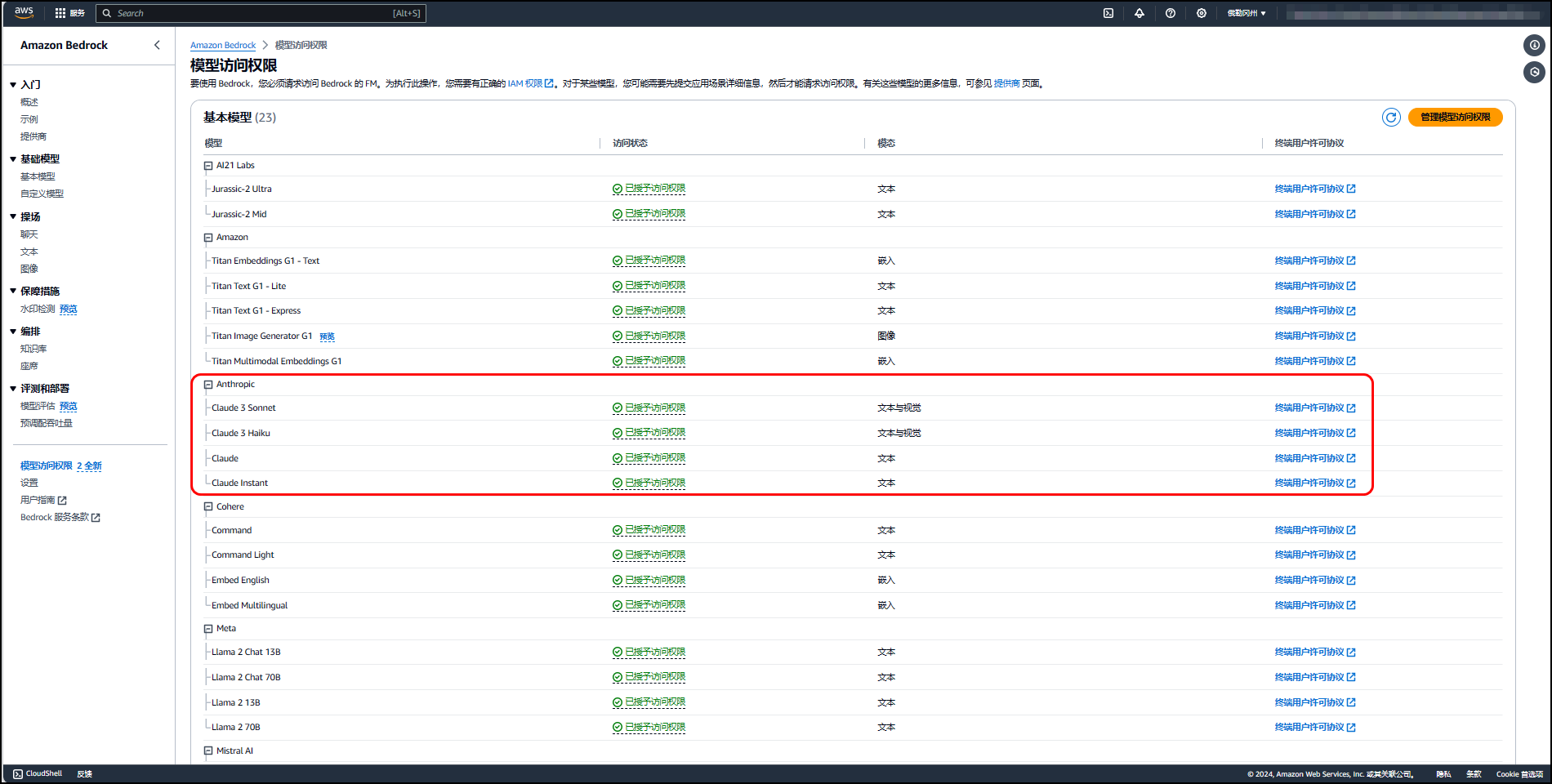Open the round icon below the info icon

point(1535,72)
